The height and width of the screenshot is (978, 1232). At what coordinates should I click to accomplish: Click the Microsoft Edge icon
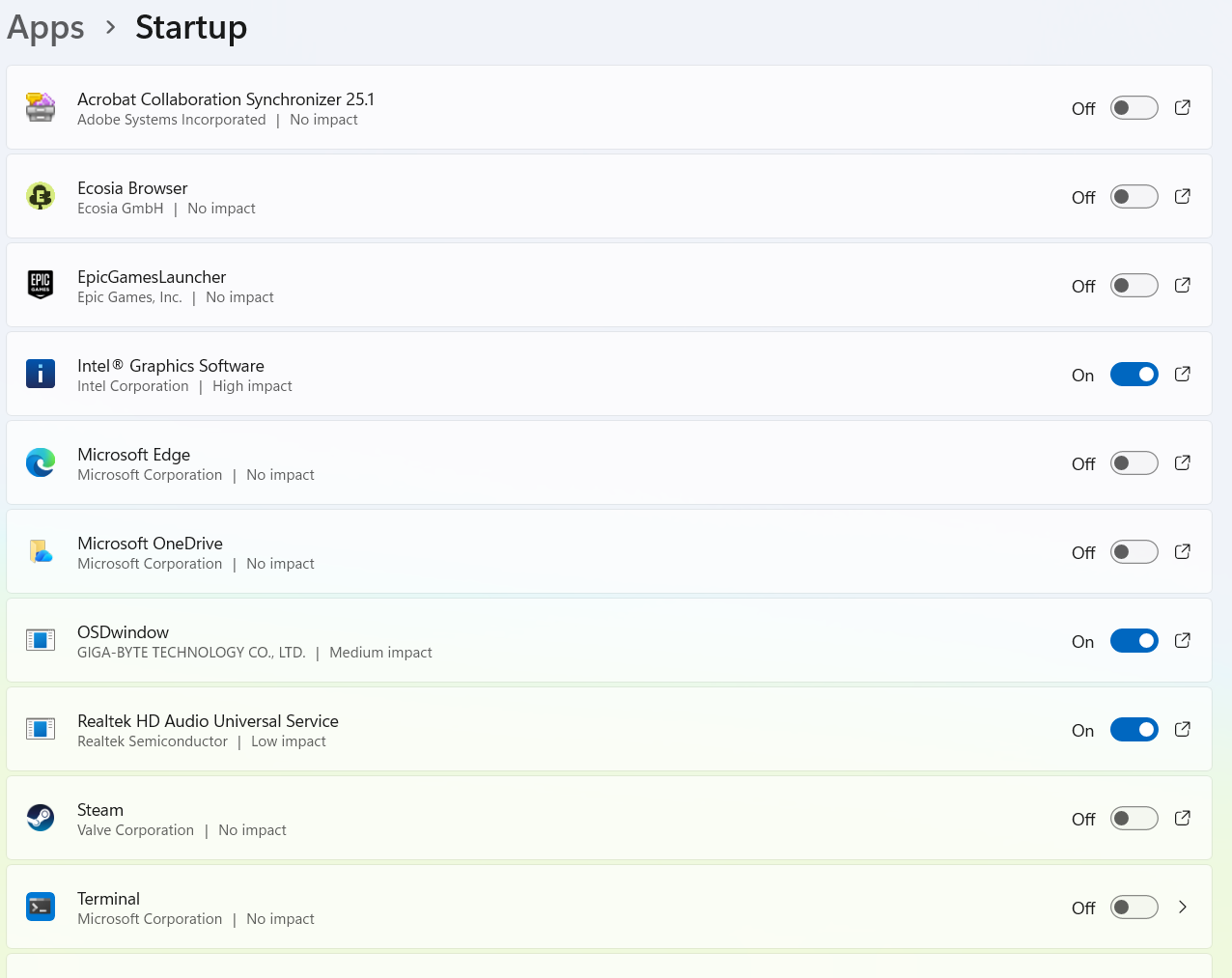(41, 462)
